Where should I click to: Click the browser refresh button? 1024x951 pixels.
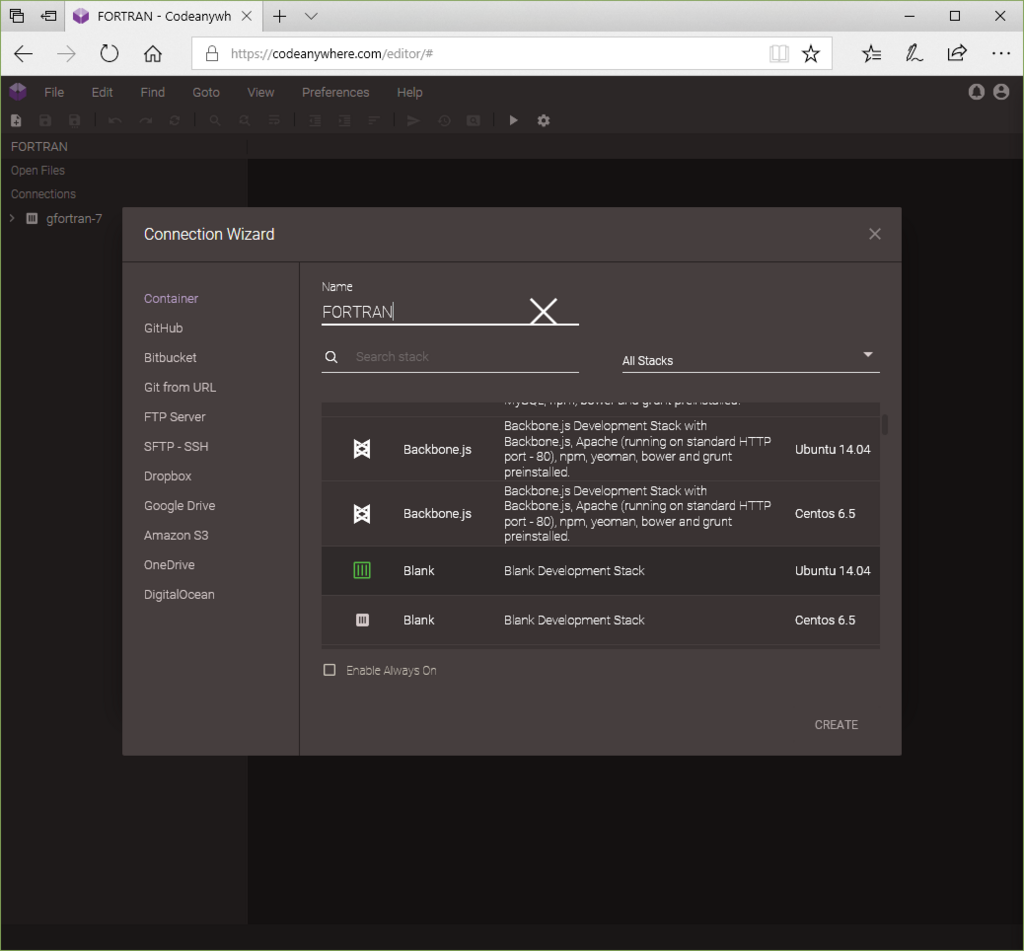click(109, 54)
